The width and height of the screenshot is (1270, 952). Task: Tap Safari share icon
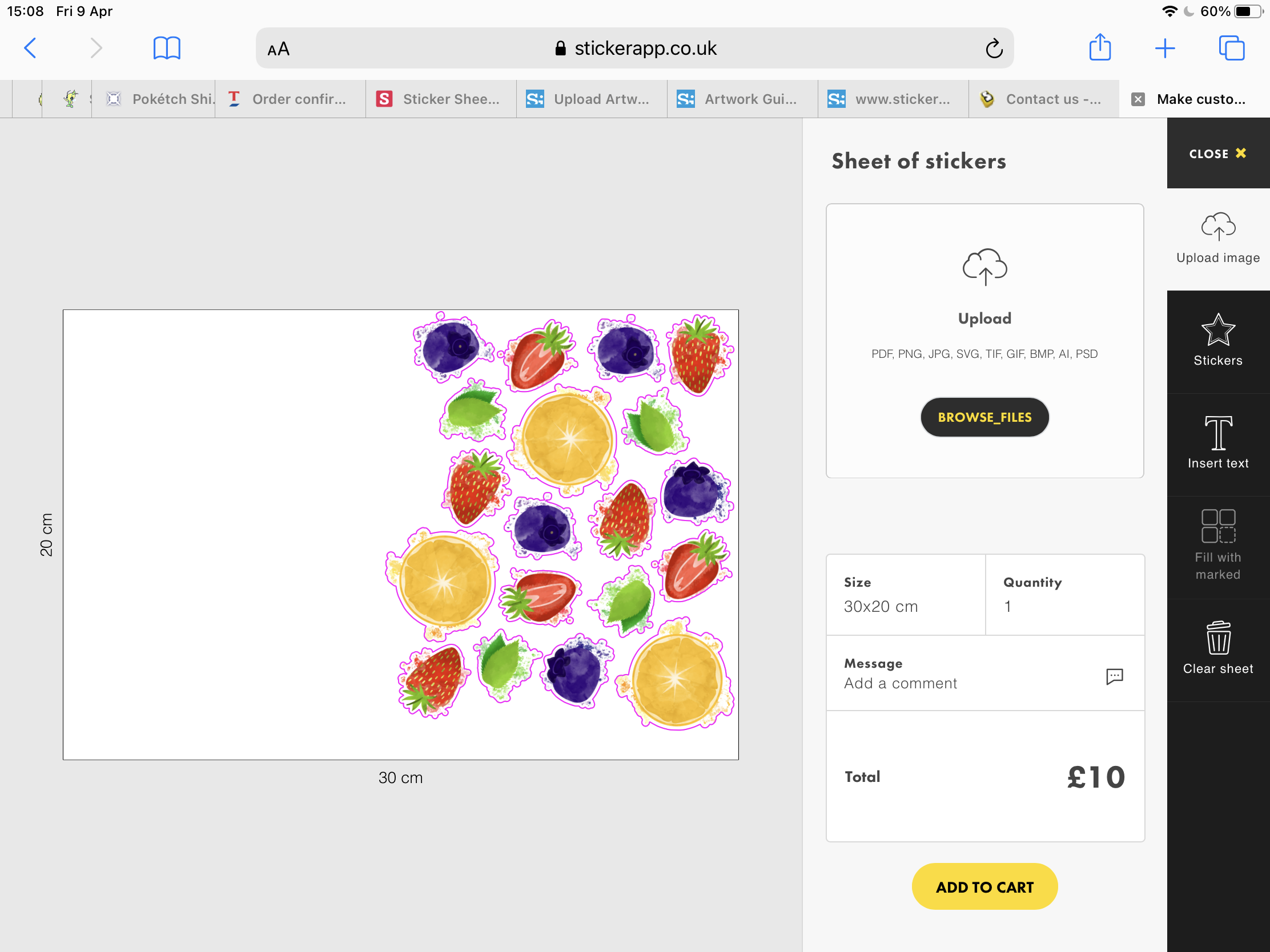click(x=1099, y=47)
